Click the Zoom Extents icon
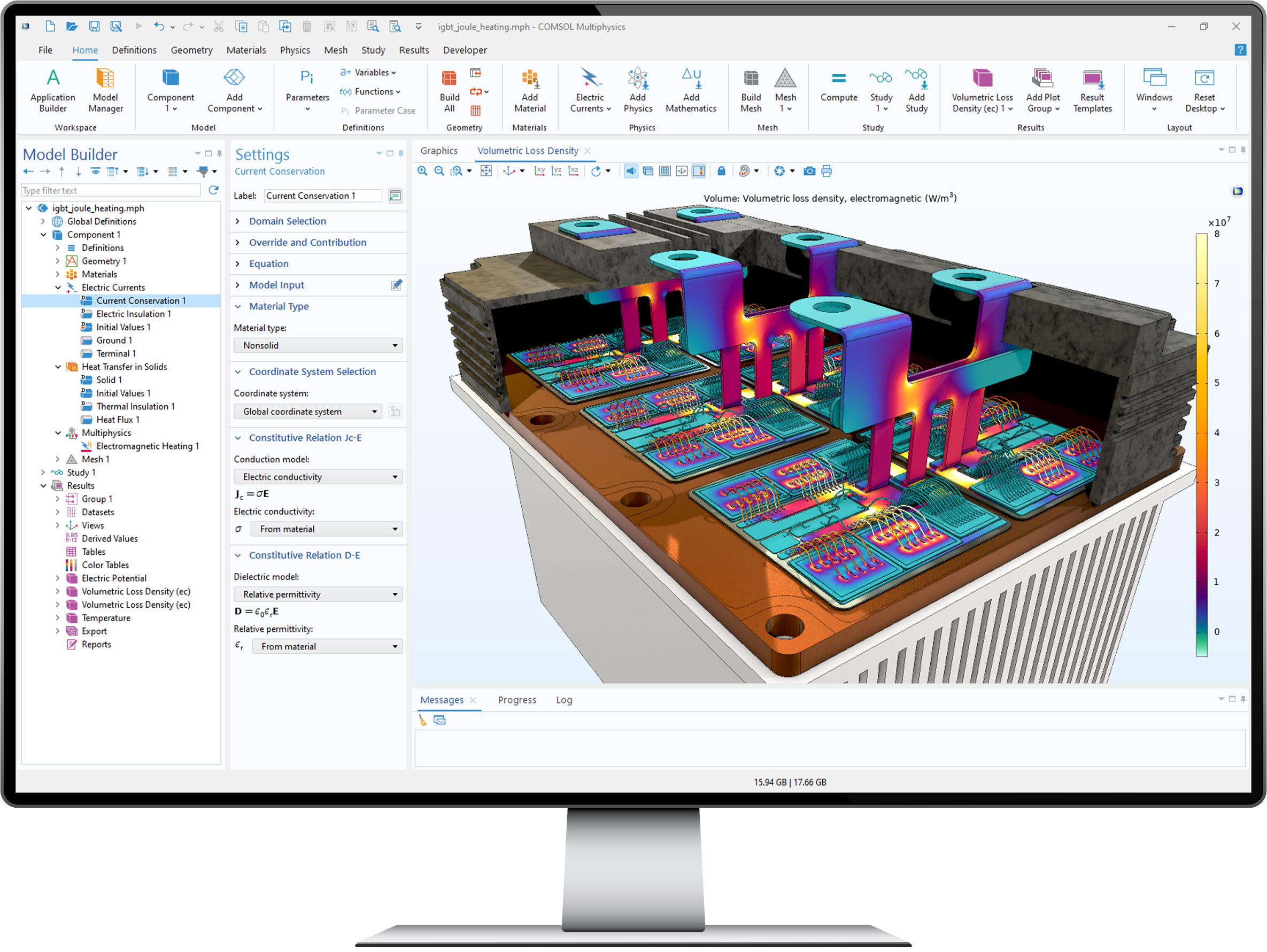Viewport: 1267px width, 952px height. 486,171
